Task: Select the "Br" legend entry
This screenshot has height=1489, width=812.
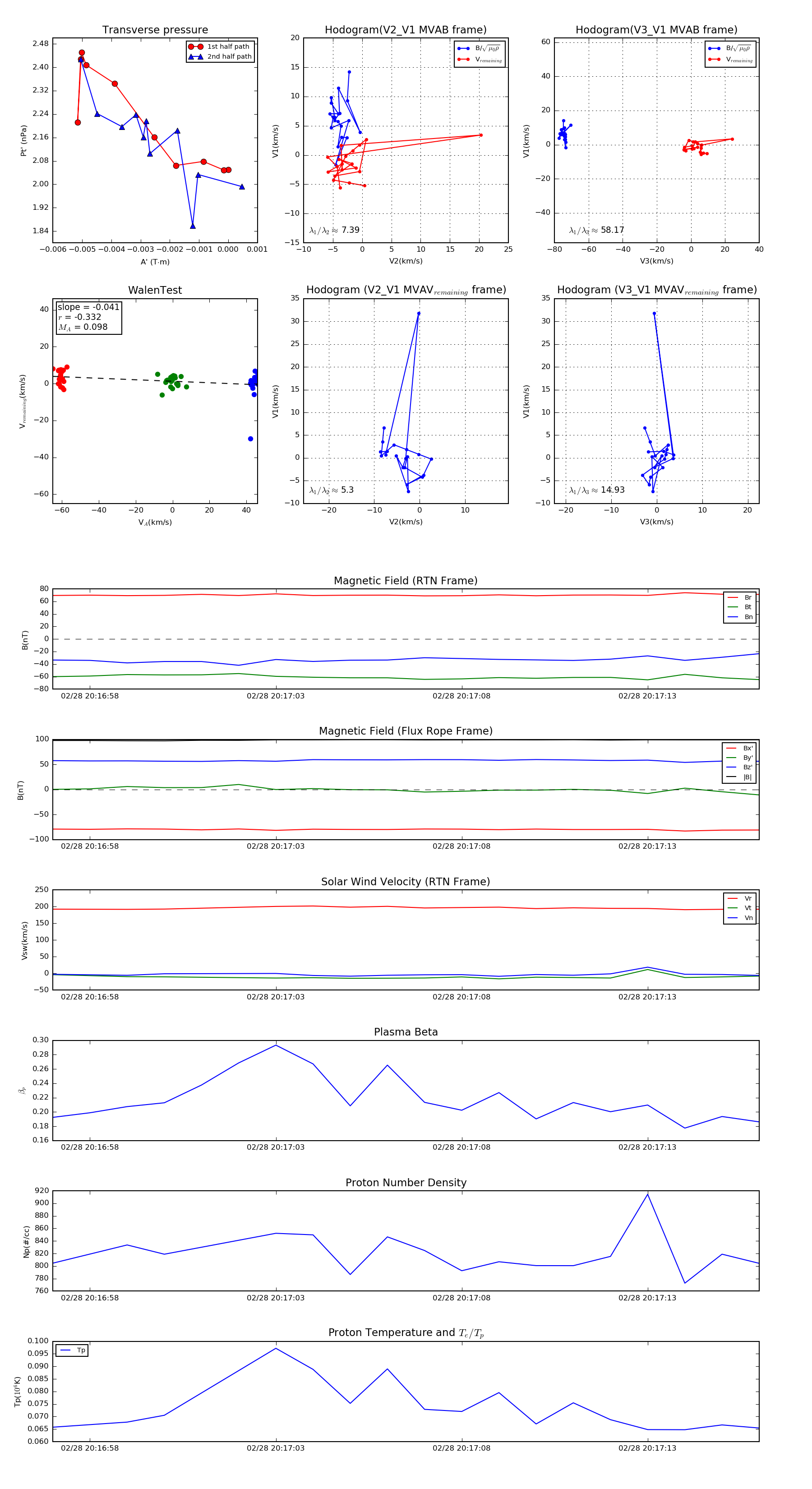Action: point(740,598)
